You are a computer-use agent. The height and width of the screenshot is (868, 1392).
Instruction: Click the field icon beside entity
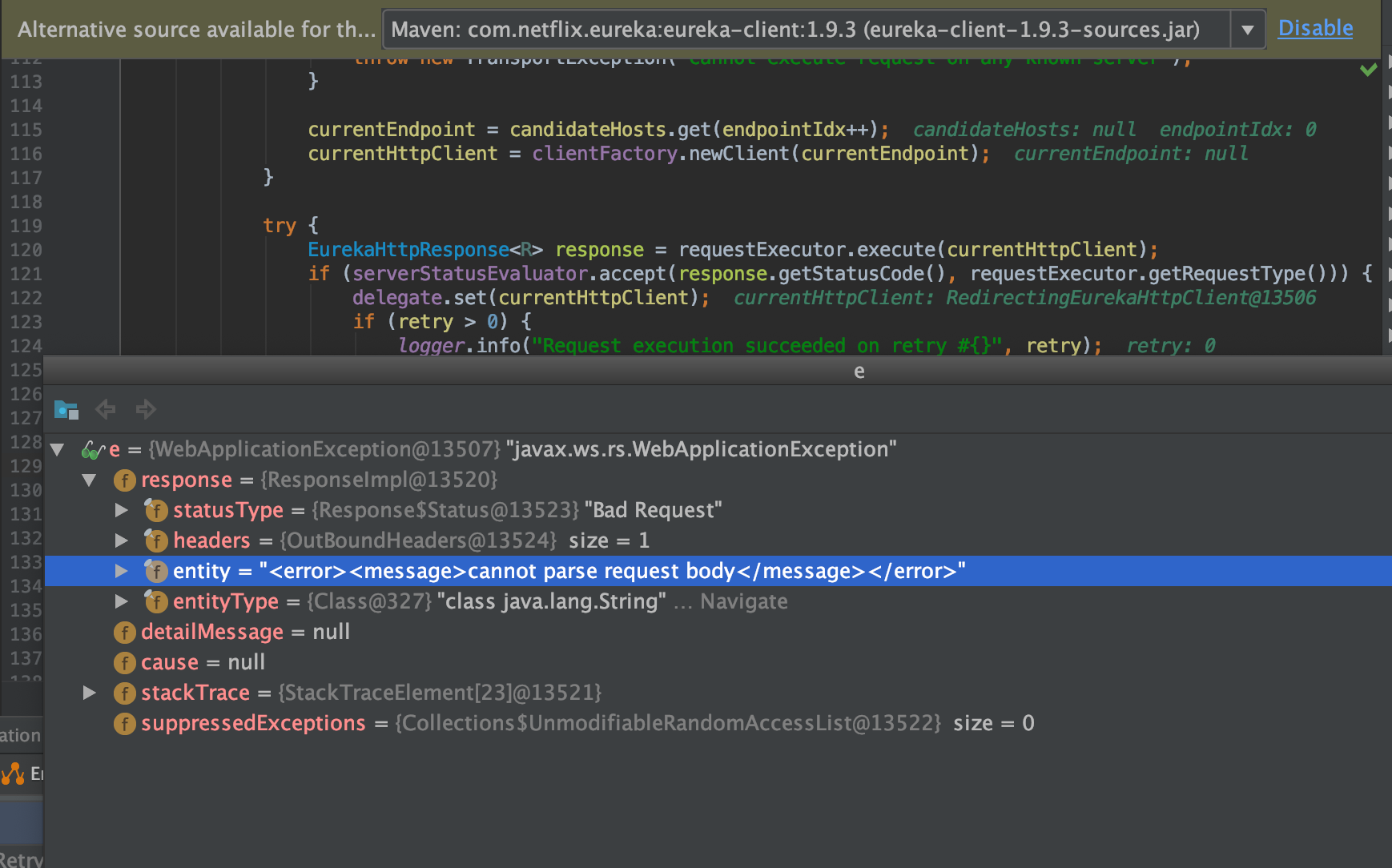click(x=155, y=571)
